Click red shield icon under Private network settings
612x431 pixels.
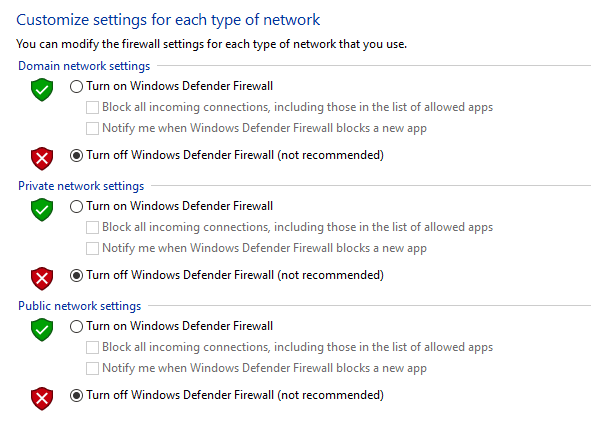click(x=41, y=277)
